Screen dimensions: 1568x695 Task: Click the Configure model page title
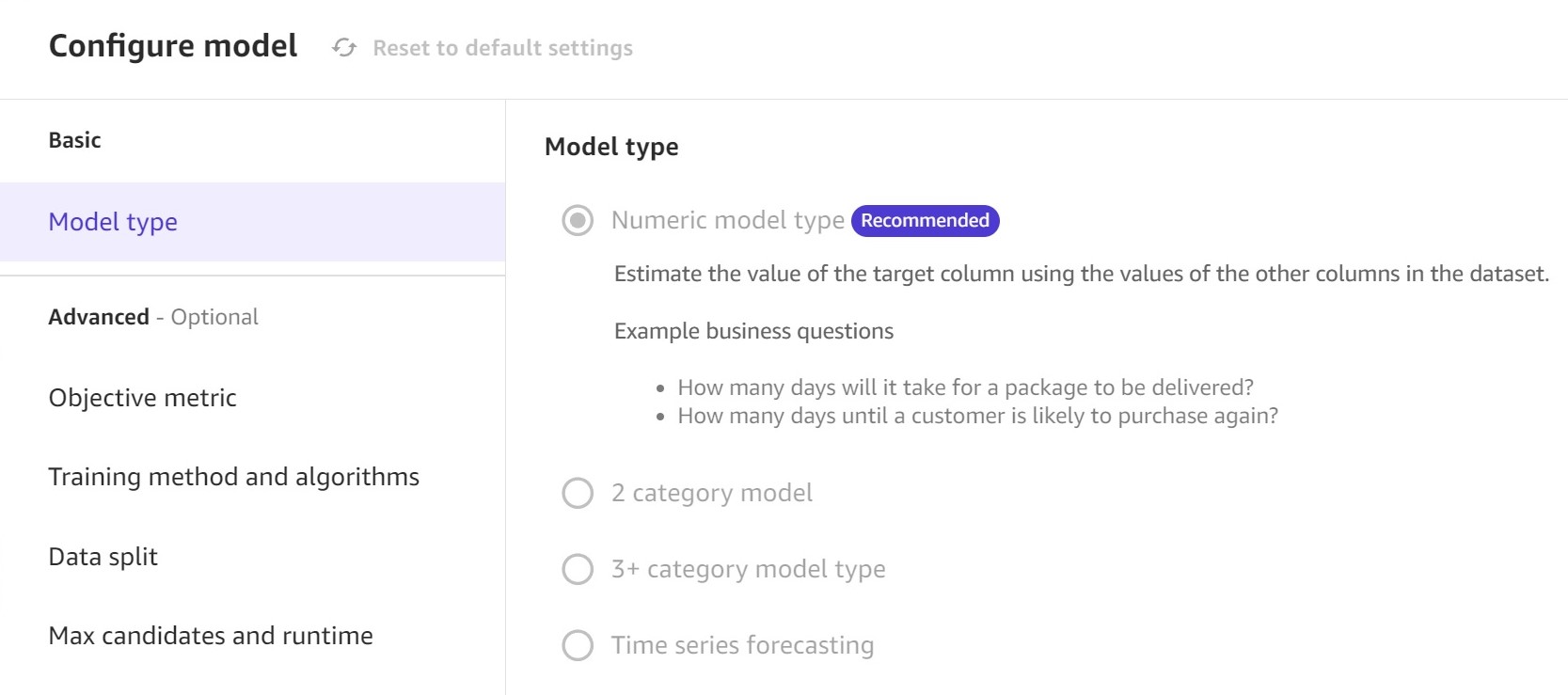click(x=173, y=45)
